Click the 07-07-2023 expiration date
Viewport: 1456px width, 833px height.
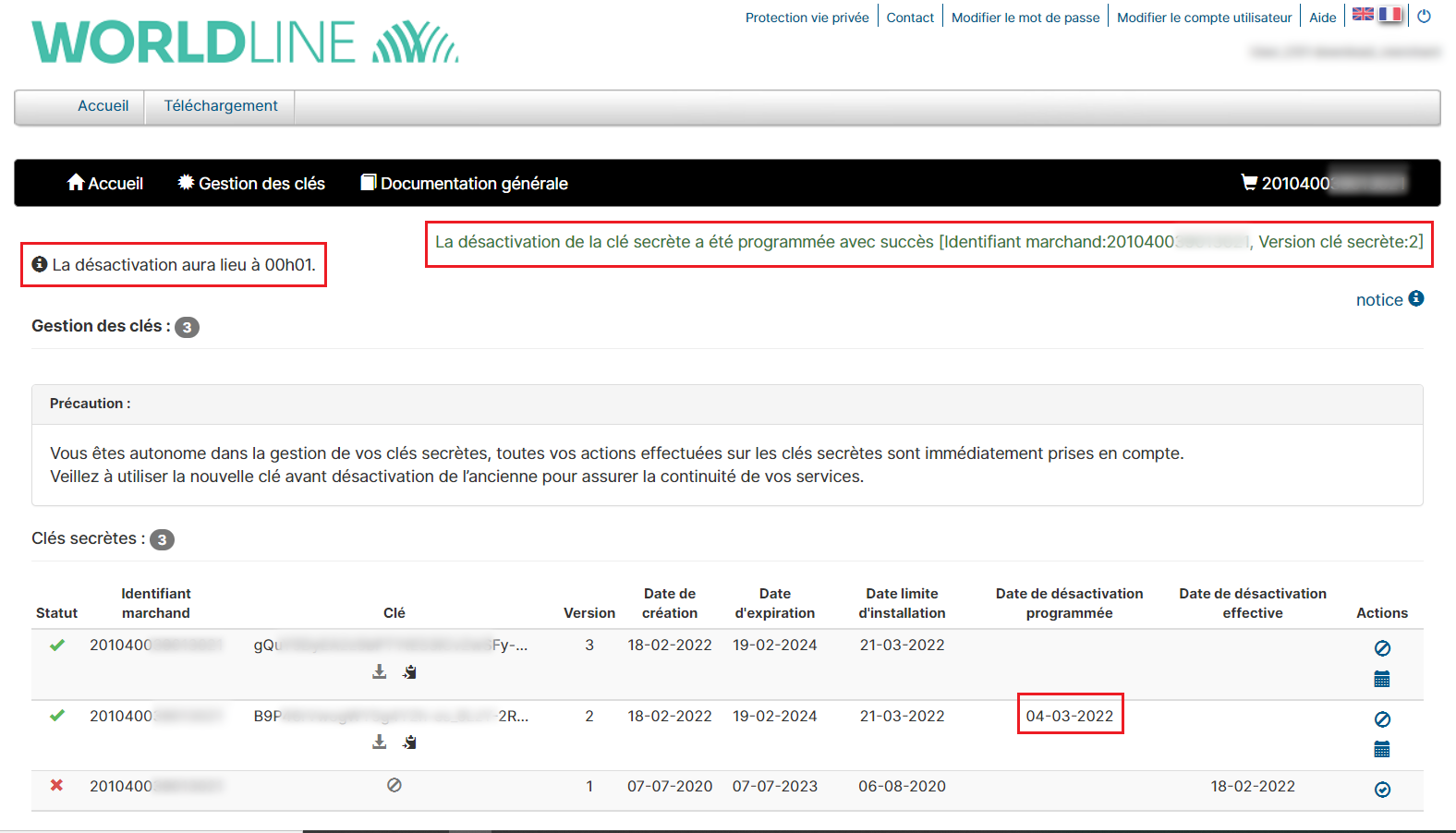(775, 786)
